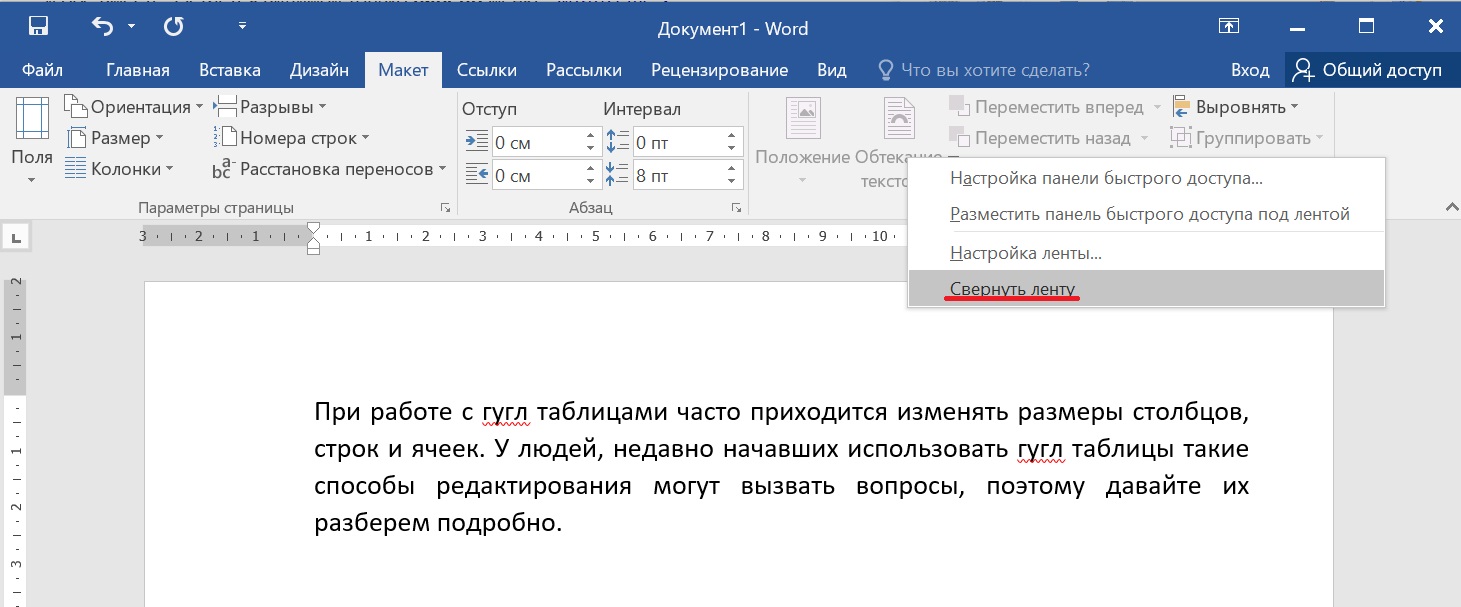Open the Файл tab
The width and height of the screenshot is (1461, 607).
[x=42, y=70]
